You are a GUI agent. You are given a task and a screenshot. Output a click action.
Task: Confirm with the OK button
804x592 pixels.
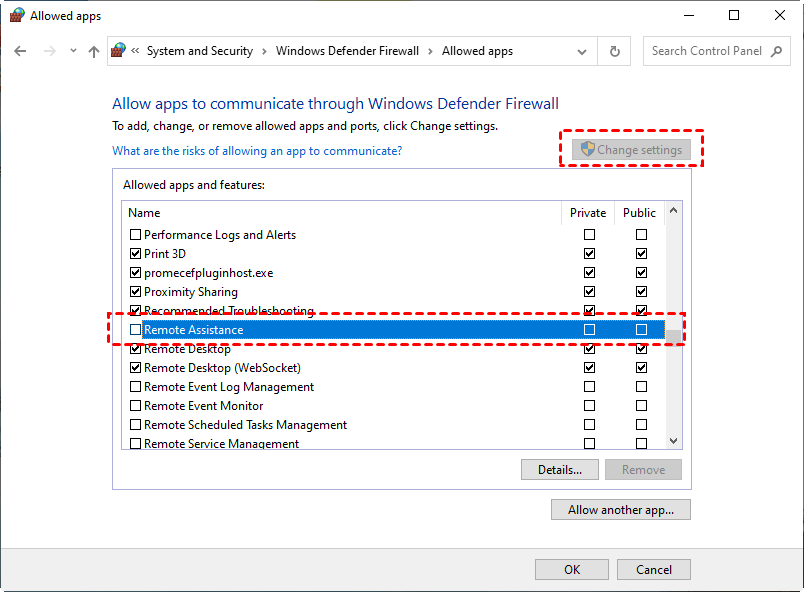click(572, 569)
